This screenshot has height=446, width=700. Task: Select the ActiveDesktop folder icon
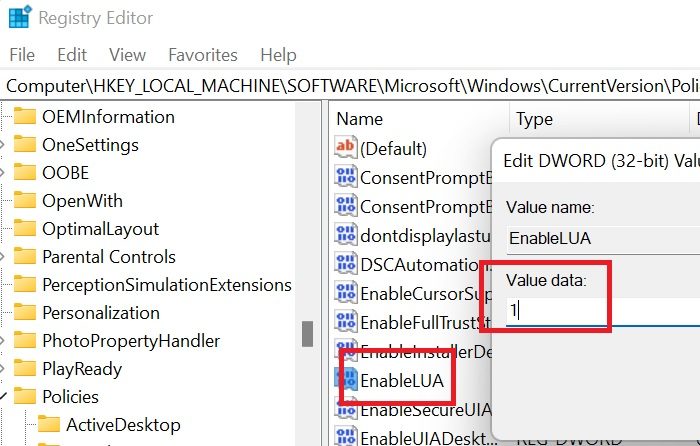49,425
